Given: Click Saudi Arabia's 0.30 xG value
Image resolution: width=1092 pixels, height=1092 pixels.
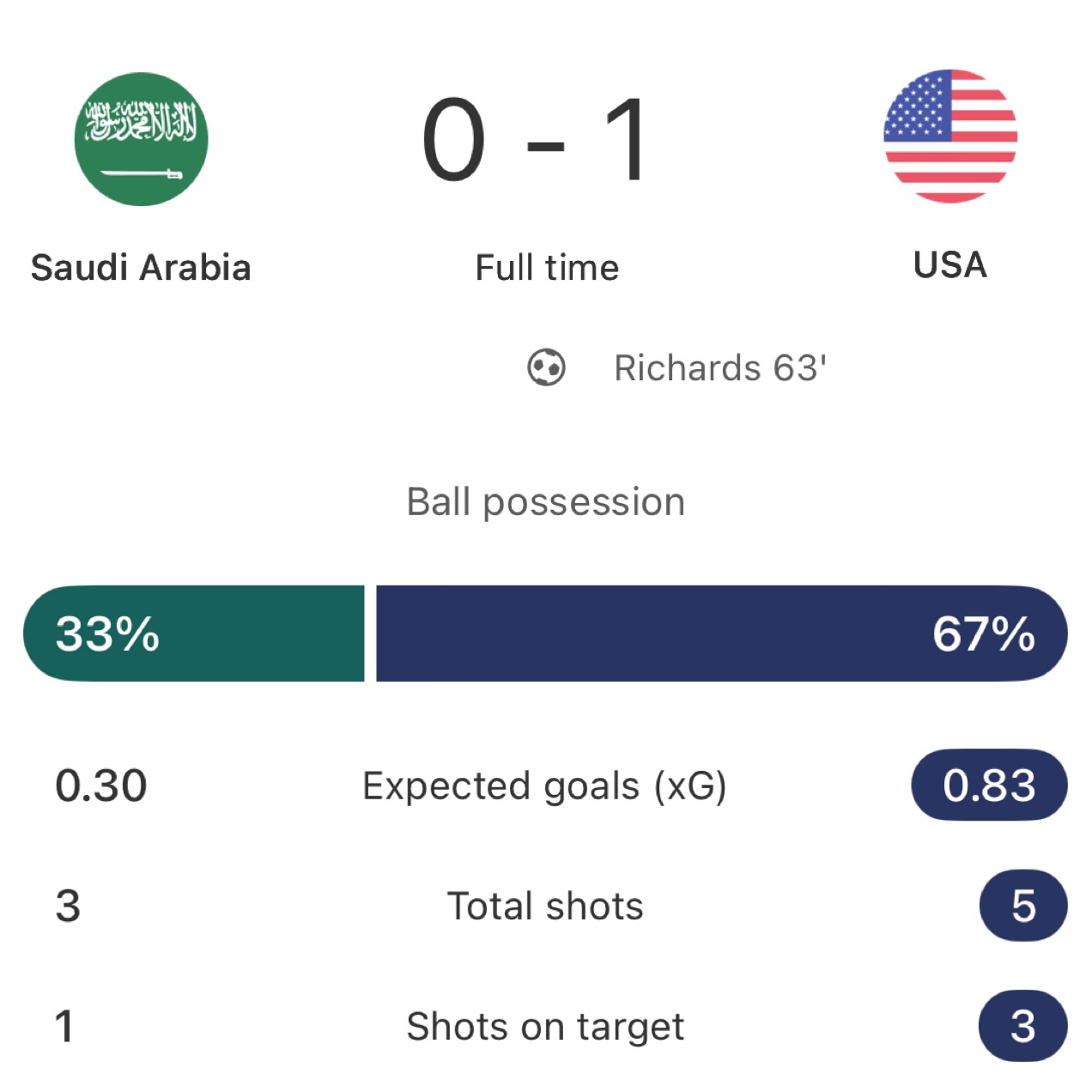Looking at the screenshot, I should [101, 786].
